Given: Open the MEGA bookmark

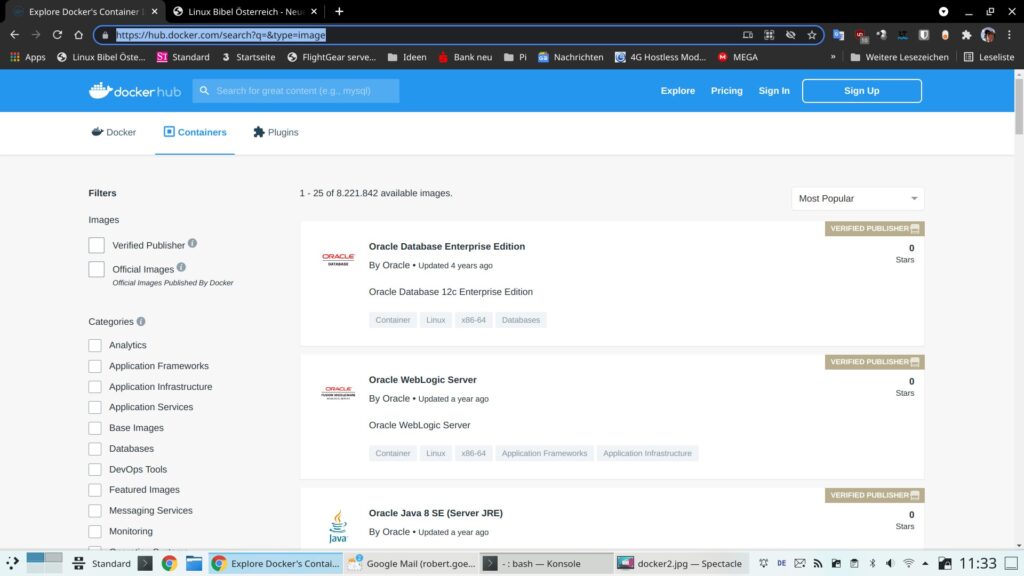Looking at the screenshot, I should [x=738, y=57].
